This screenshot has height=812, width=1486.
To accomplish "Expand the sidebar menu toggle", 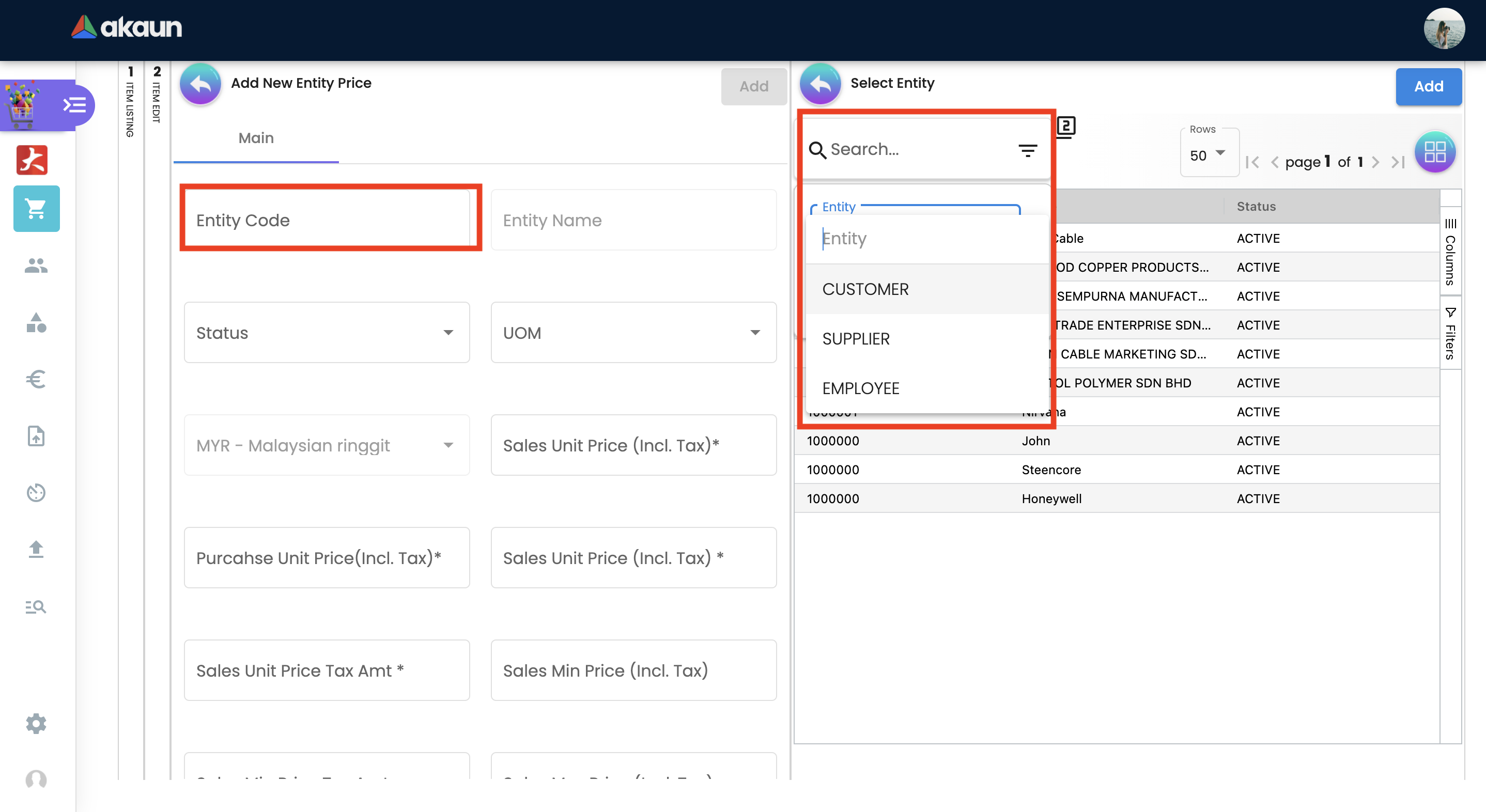I will (x=74, y=105).
